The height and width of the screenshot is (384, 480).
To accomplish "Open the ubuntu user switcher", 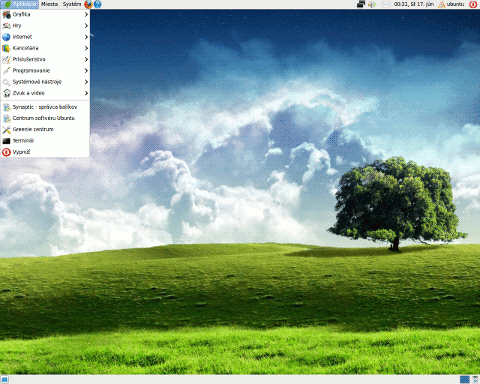I will pyautogui.click(x=451, y=4).
